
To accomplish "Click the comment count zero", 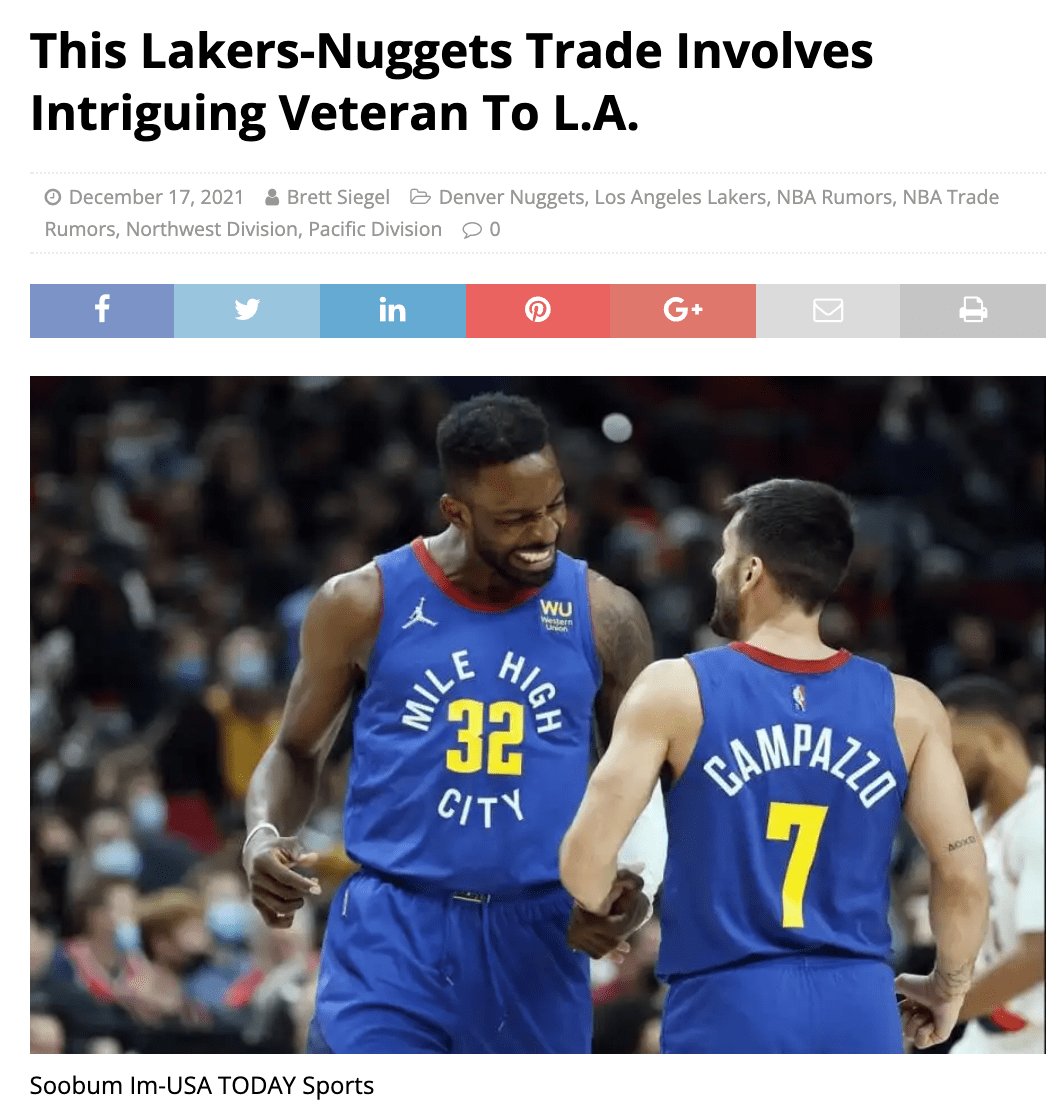I will [495, 230].
